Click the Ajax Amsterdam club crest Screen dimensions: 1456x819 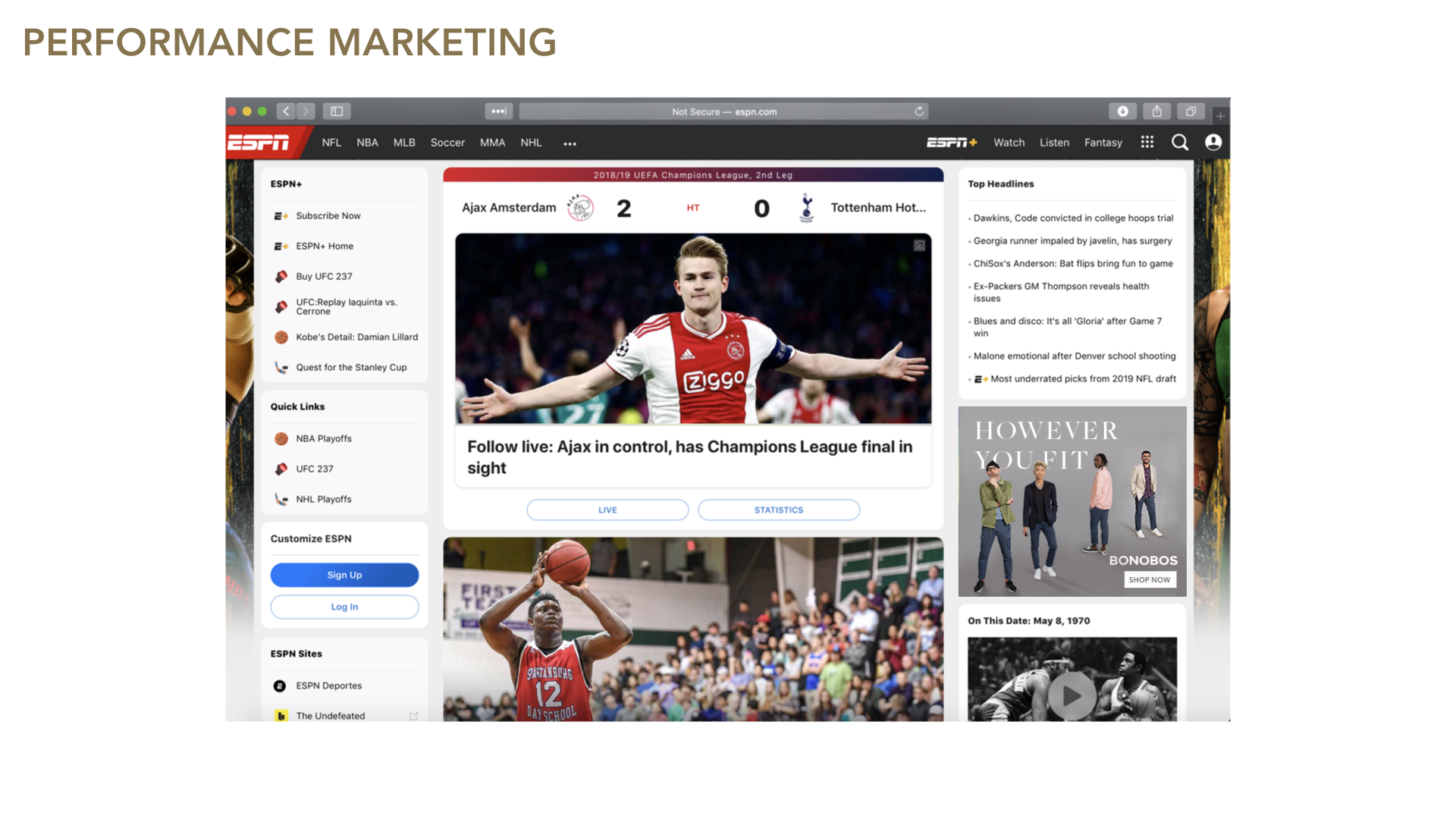click(x=580, y=208)
